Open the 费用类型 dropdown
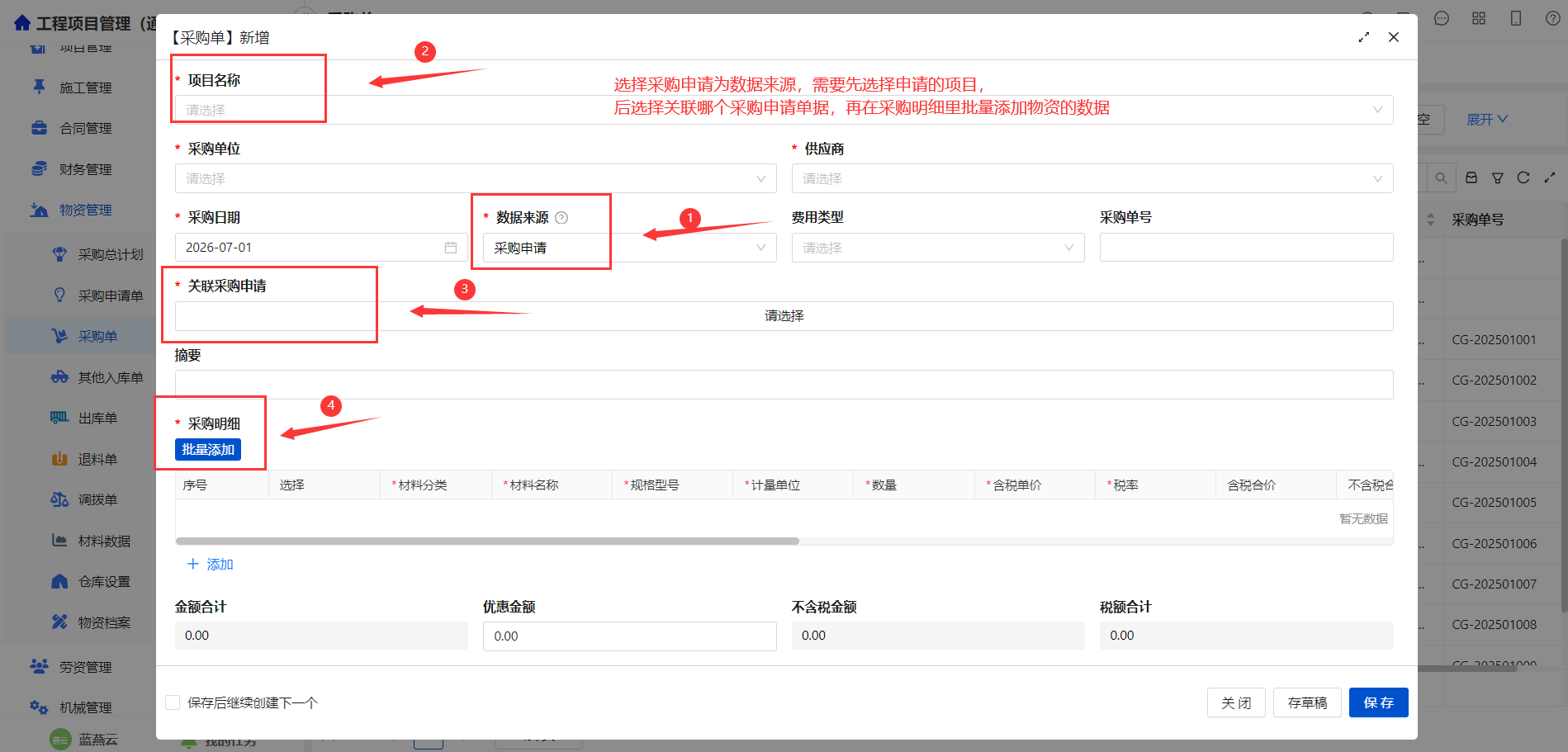The image size is (1568, 752). click(938, 248)
